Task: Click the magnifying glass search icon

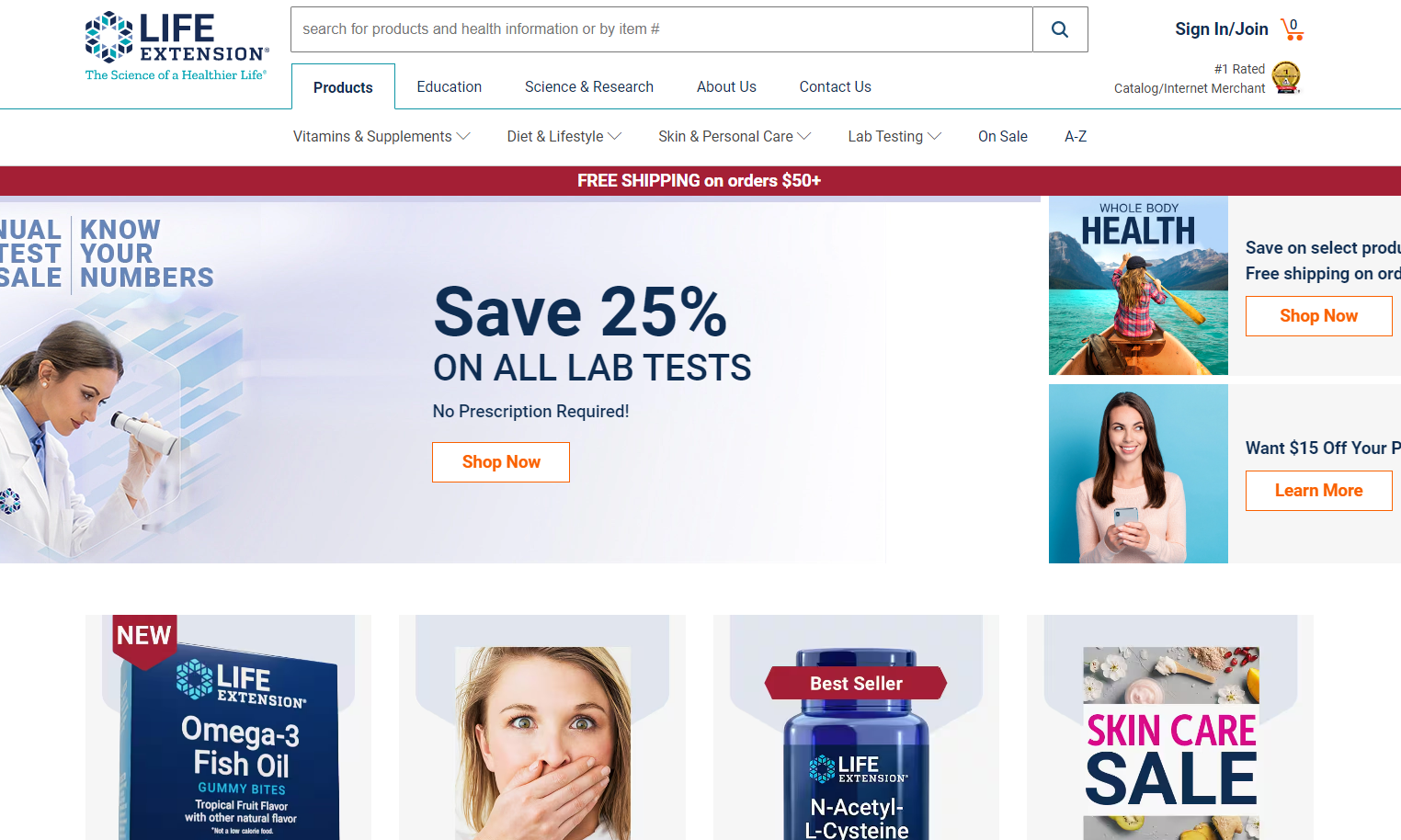Action: (1060, 29)
